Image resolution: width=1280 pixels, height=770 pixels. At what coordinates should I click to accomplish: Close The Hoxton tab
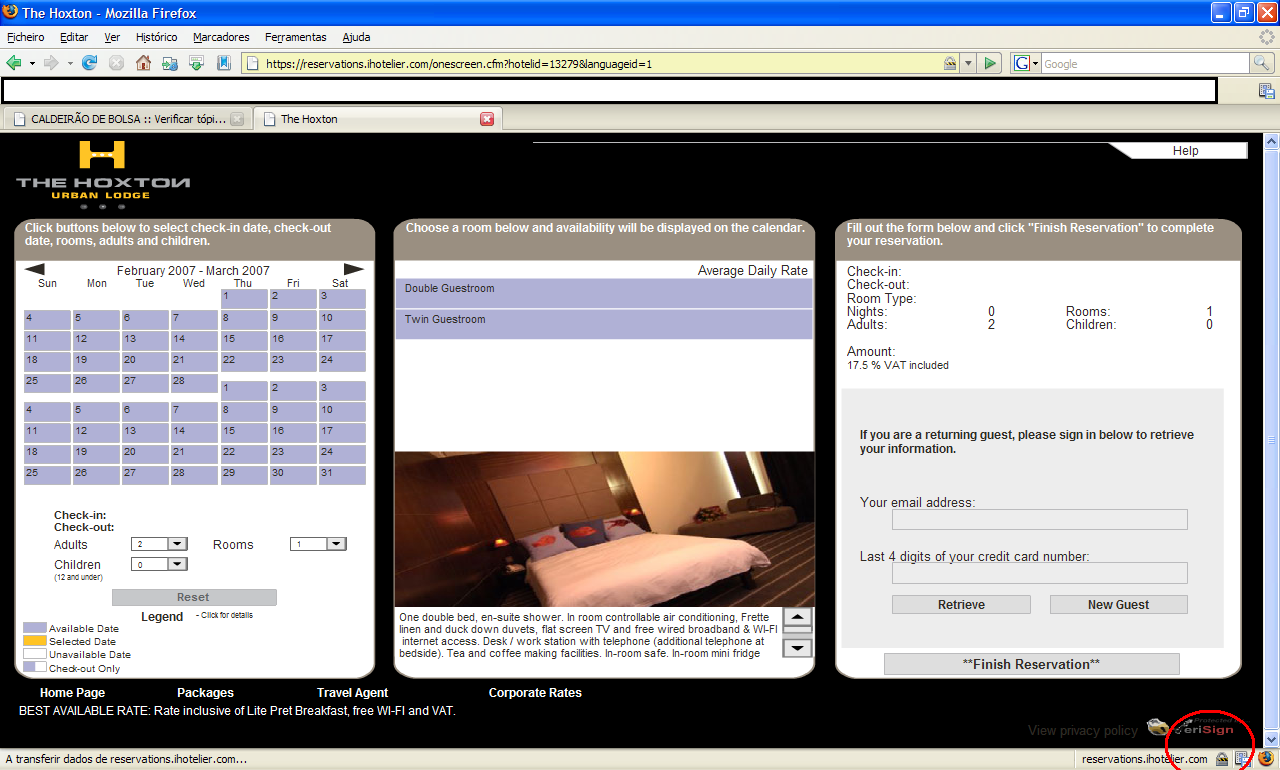pyautogui.click(x=487, y=119)
